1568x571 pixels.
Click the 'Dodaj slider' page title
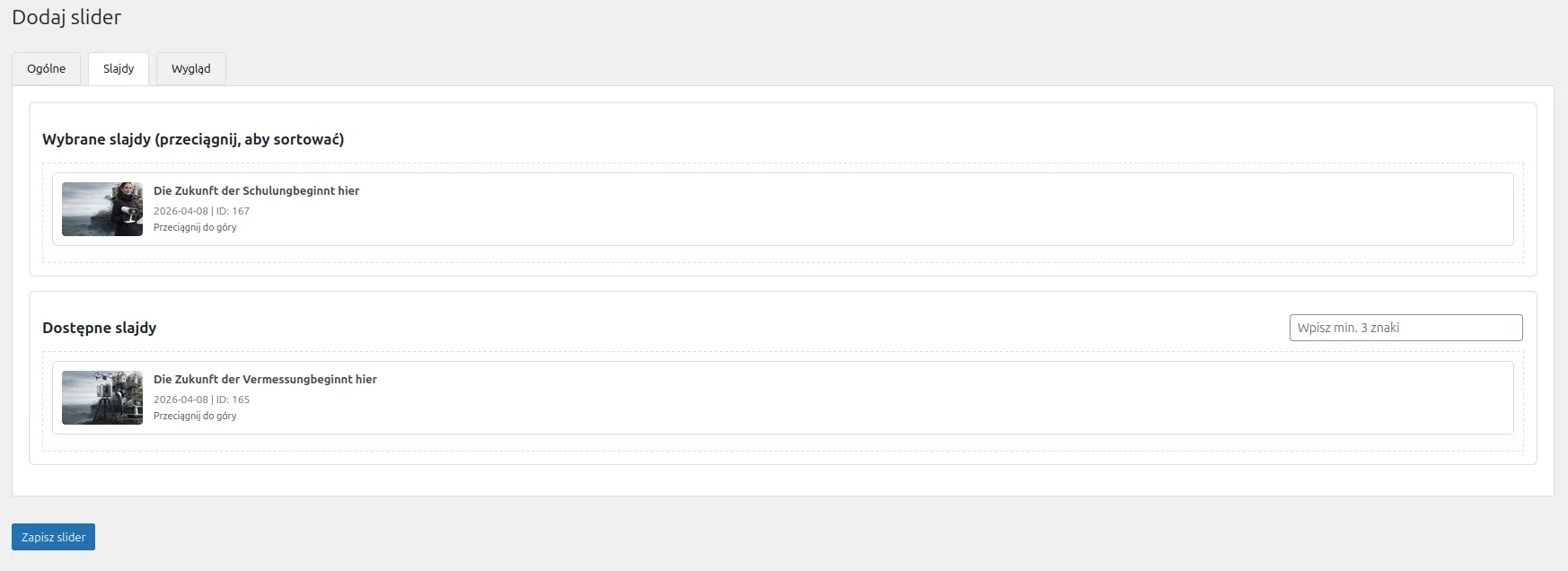66,17
